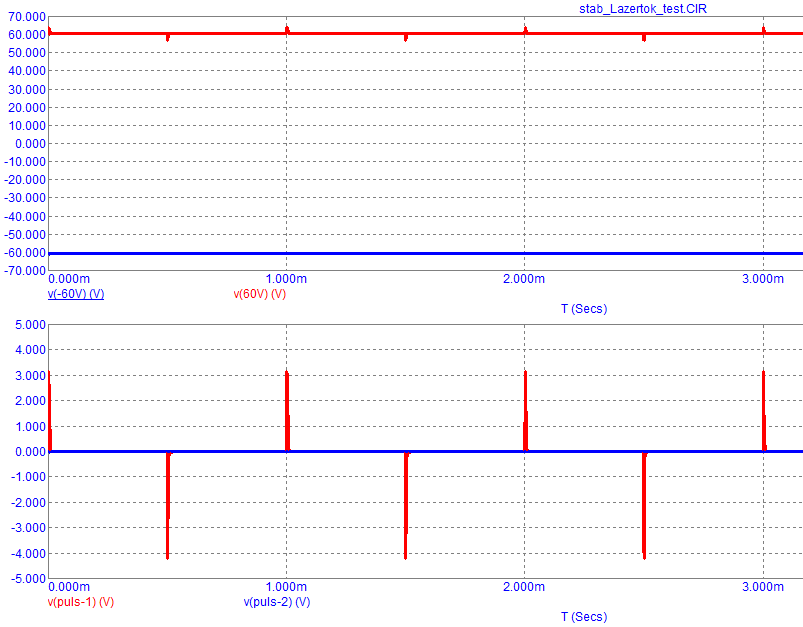Click the lower plot 0.000m time label
The height and width of the screenshot is (627, 803).
[x=69, y=587]
